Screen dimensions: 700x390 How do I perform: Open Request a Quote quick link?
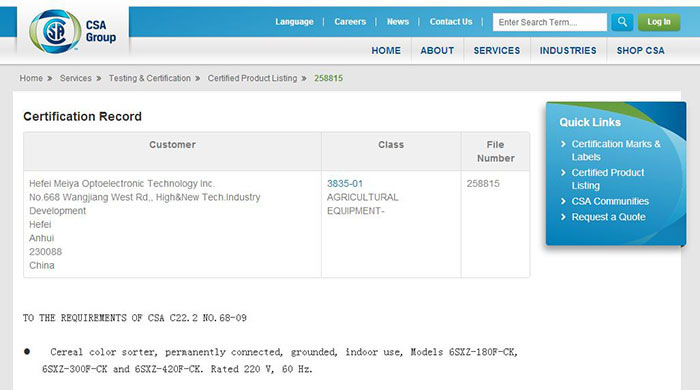(x=608, y=217)
